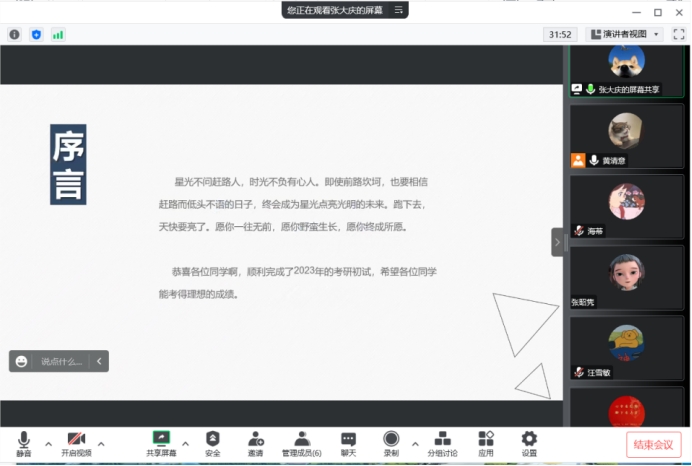Open 管理成员 member management panel
The width and height of the screenshot is (692, 466).
pyautogui.click(x=301, y=443)
